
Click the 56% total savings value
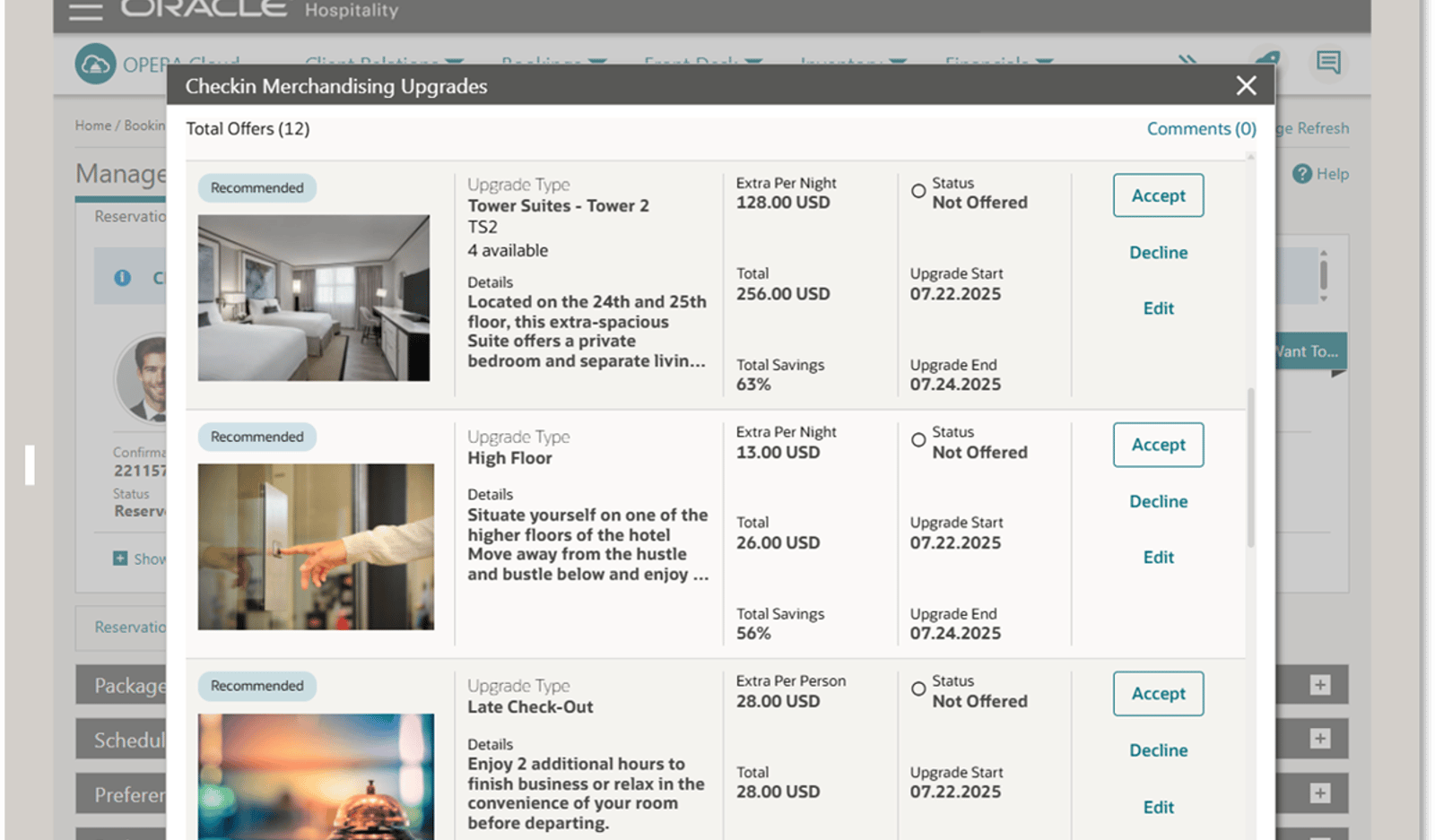point(753,634)
